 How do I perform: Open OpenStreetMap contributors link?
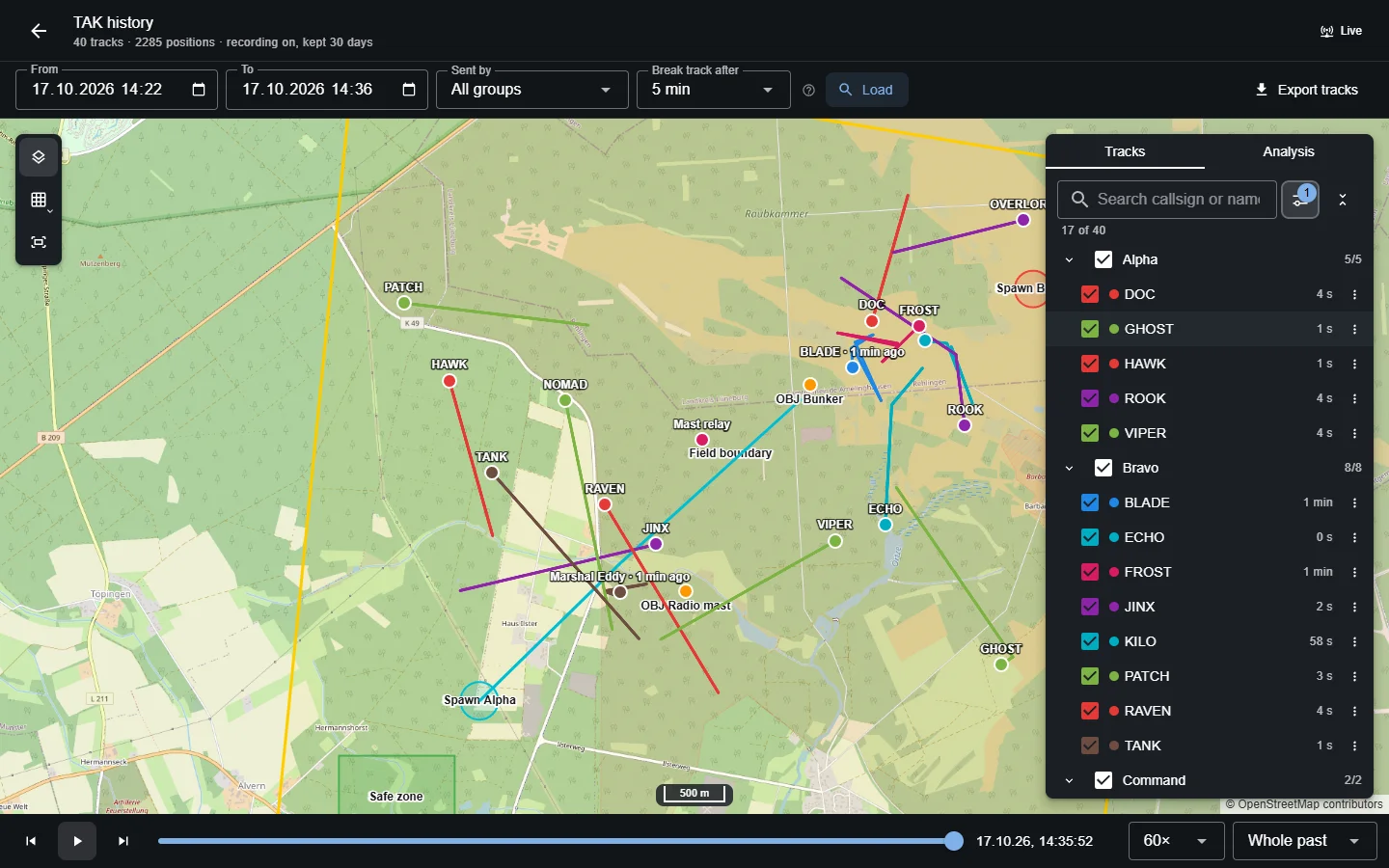click(1310, 804)
